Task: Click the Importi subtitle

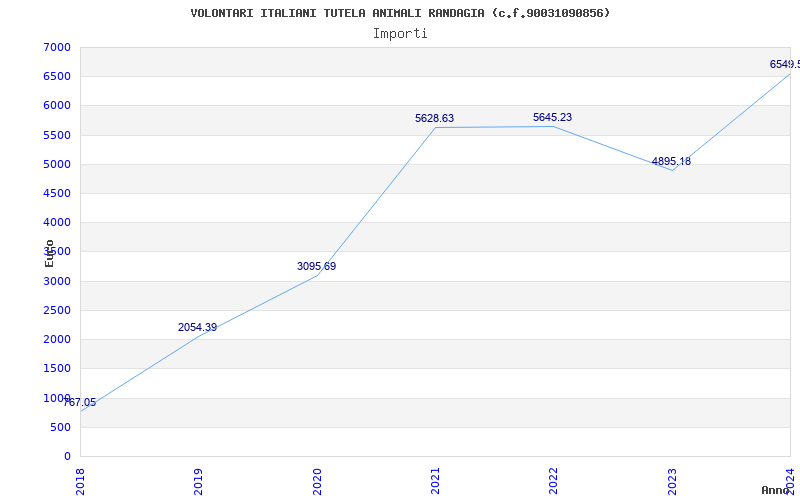Action: tap(400, 34)
